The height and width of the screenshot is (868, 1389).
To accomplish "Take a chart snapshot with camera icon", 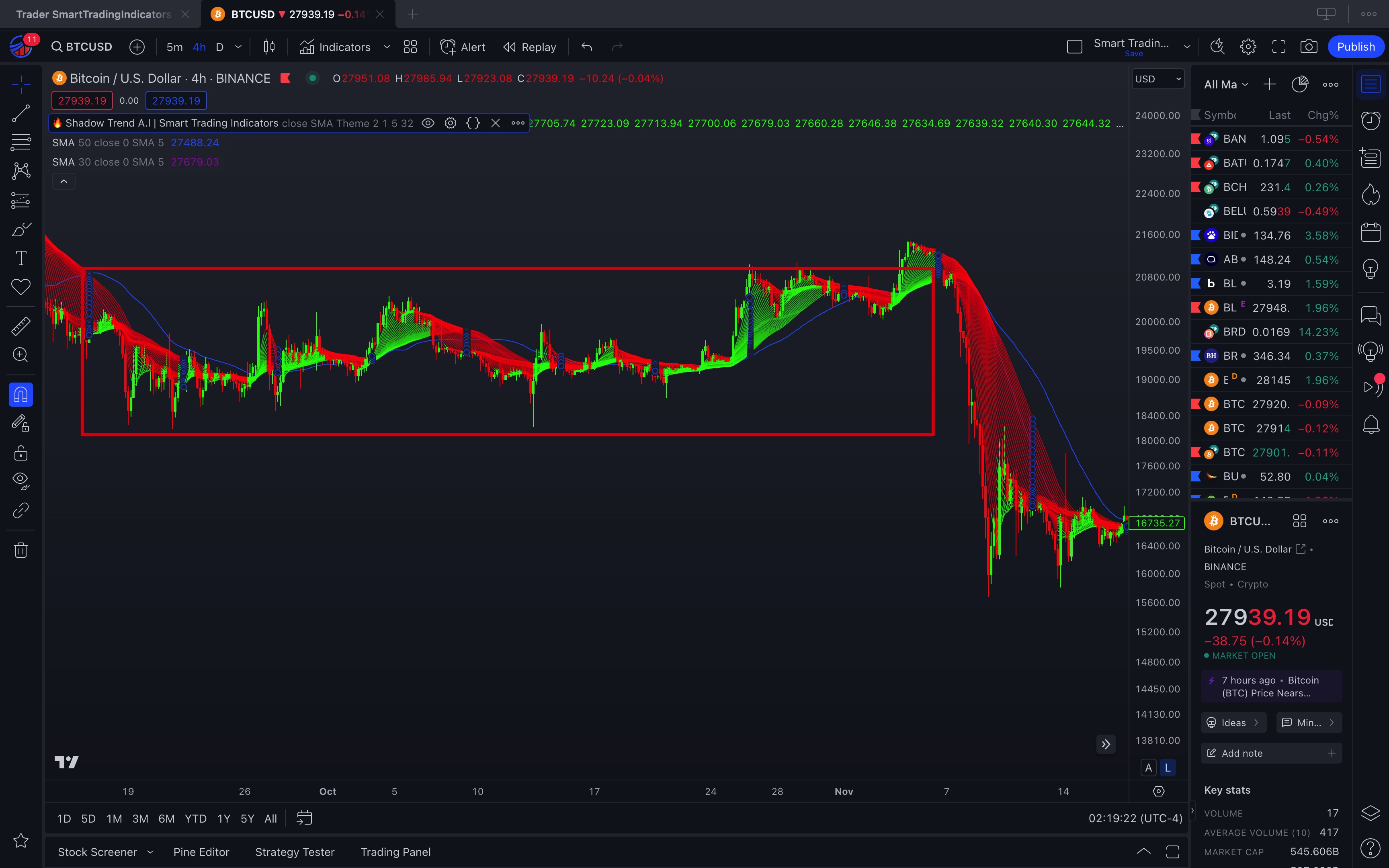I will click(1309, 47).
